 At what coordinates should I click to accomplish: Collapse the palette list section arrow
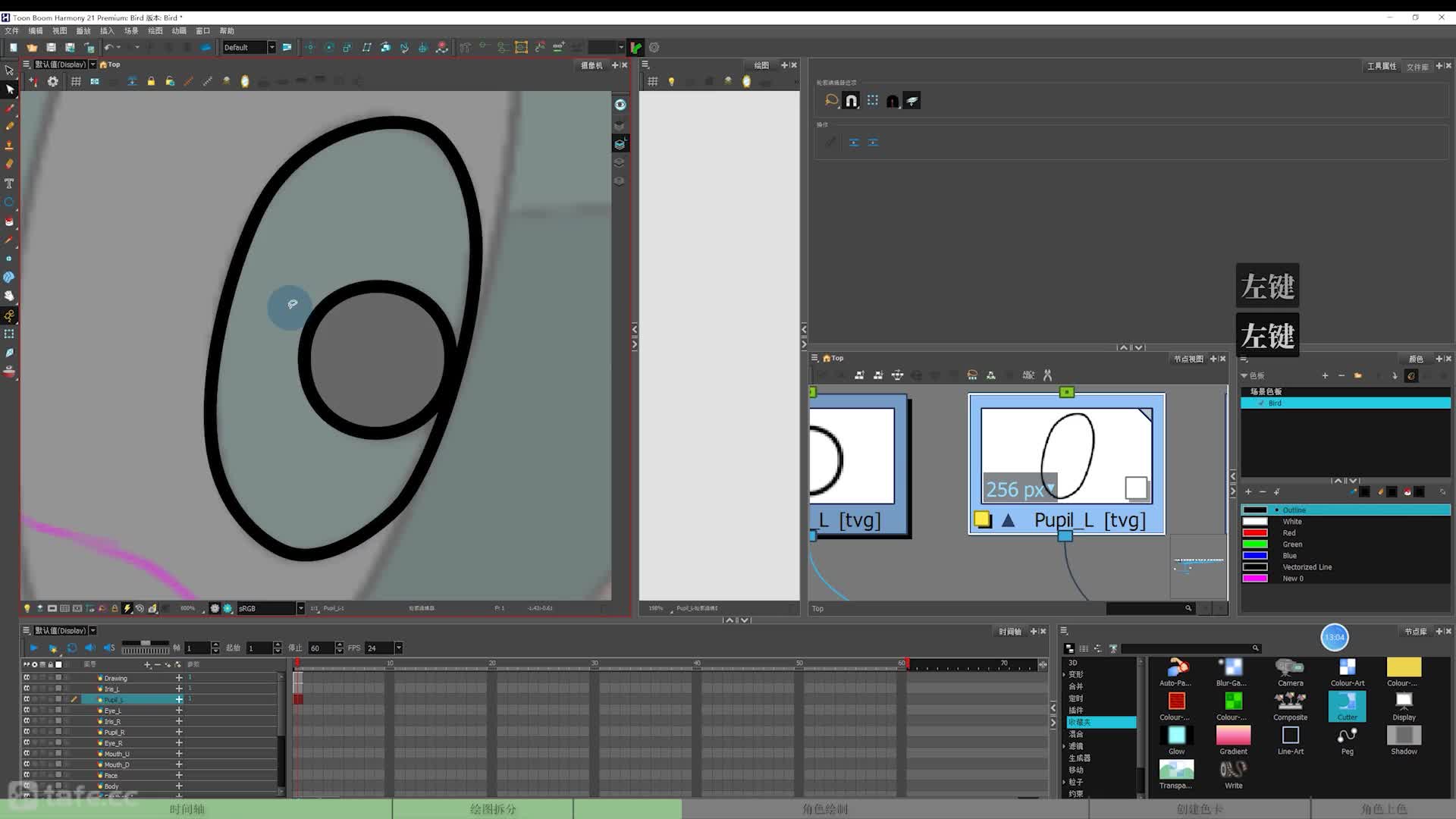tap(1244, 375)
